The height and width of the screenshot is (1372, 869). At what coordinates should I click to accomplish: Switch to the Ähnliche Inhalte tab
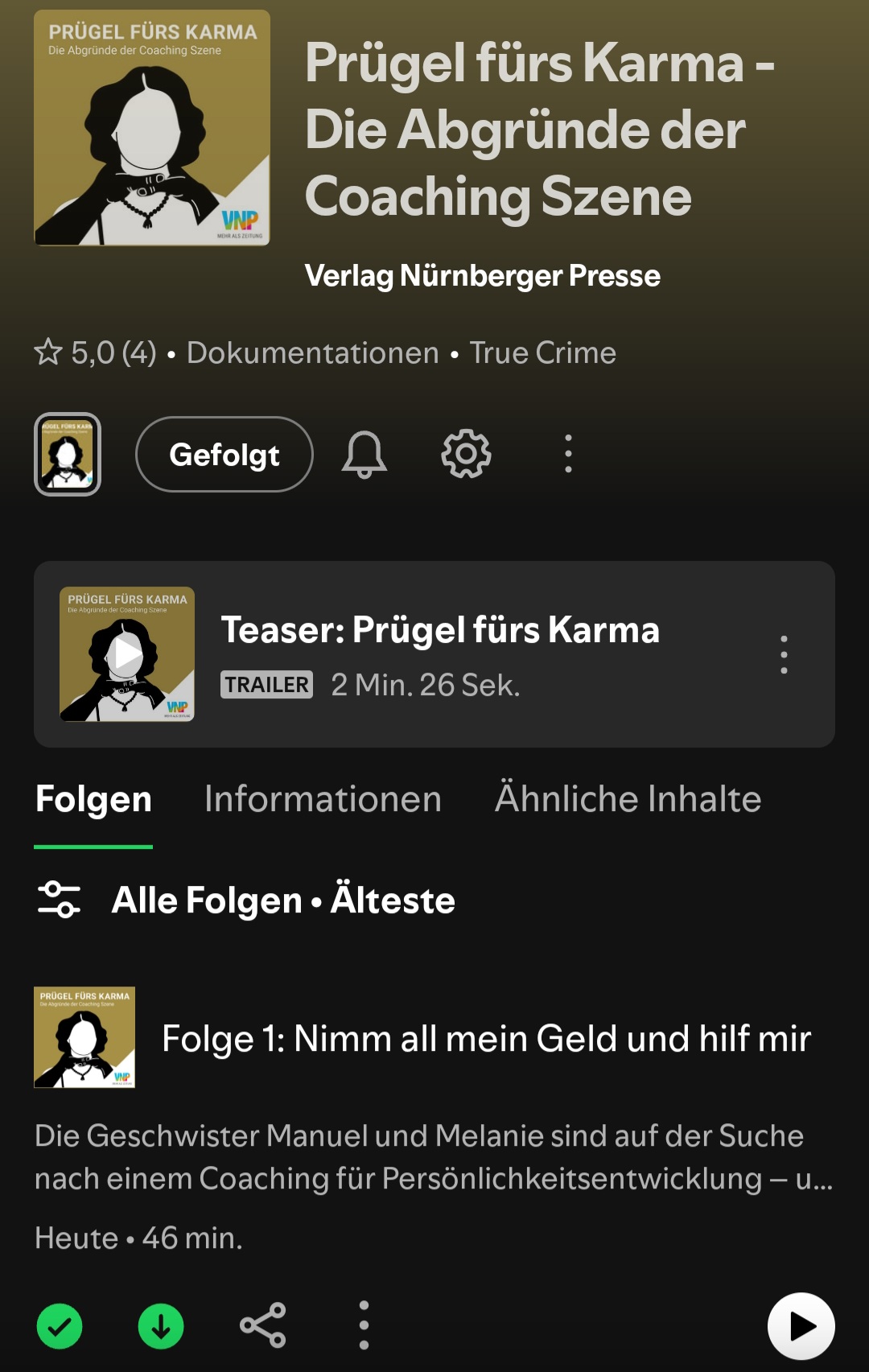coord(628,799)
